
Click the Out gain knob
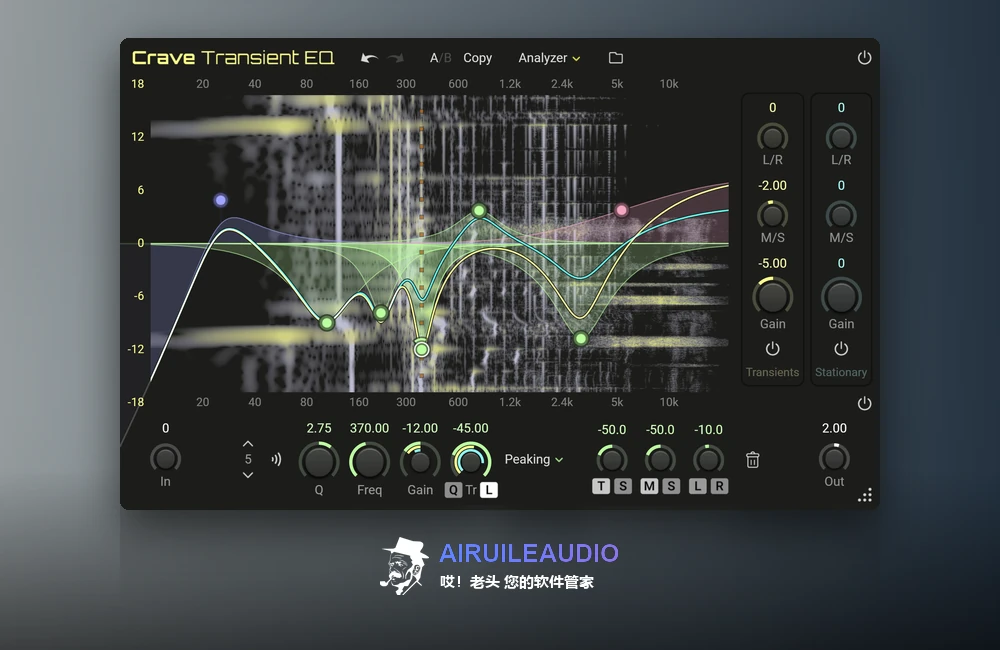pyautogui.click(x=834, y=458)
